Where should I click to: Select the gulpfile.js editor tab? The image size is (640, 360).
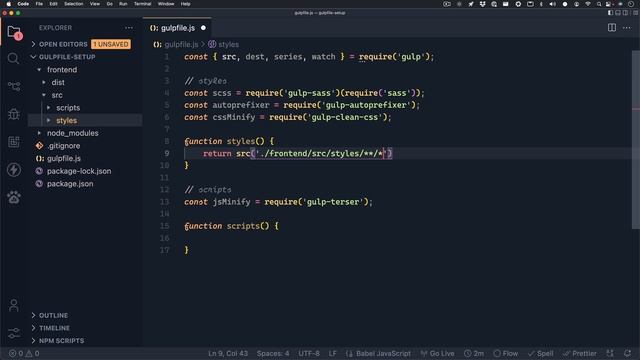click(177, 28)
